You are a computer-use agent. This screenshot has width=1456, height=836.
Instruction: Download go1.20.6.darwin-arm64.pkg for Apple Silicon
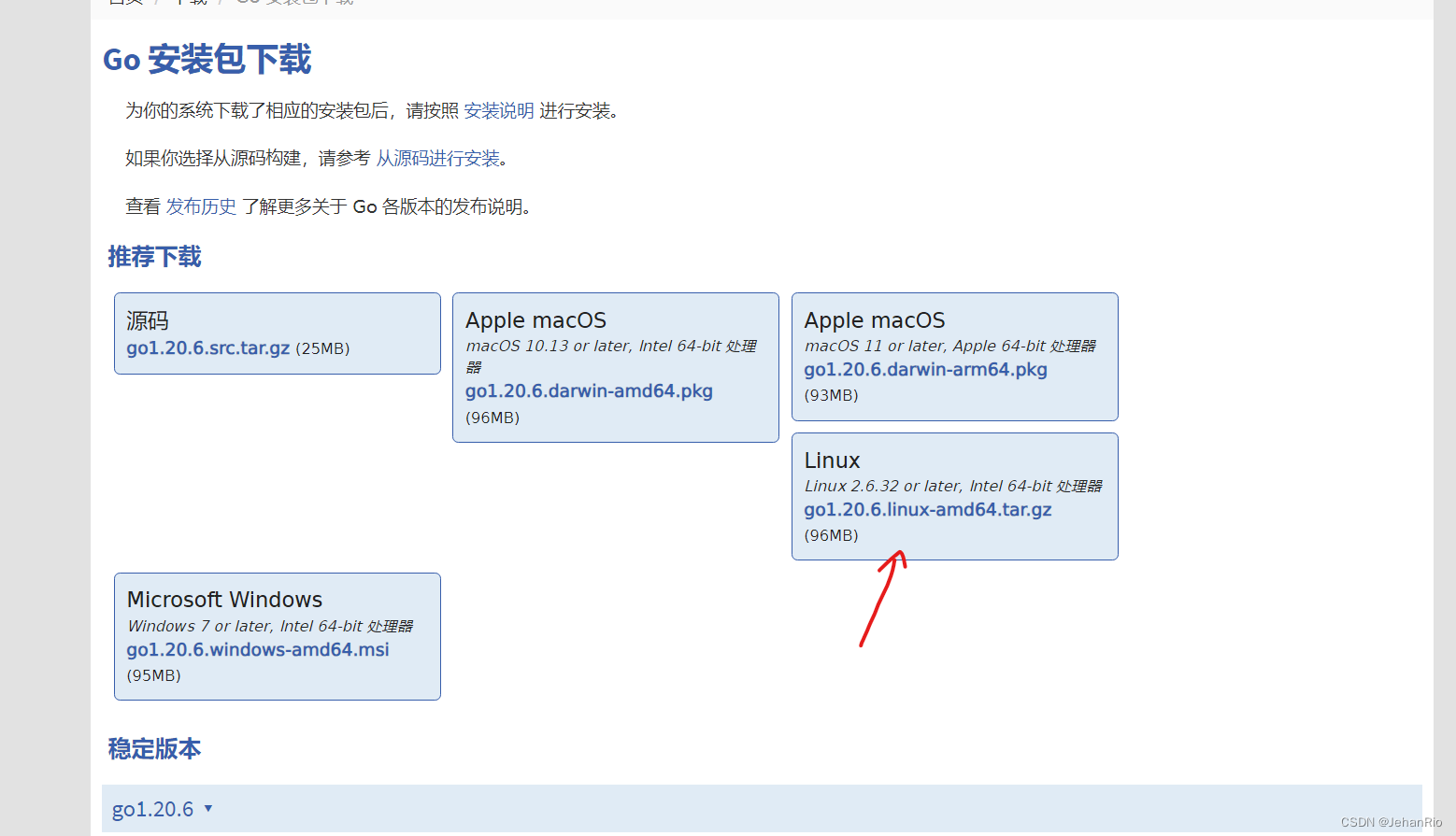pyautogui.click(x=924, y=369)
